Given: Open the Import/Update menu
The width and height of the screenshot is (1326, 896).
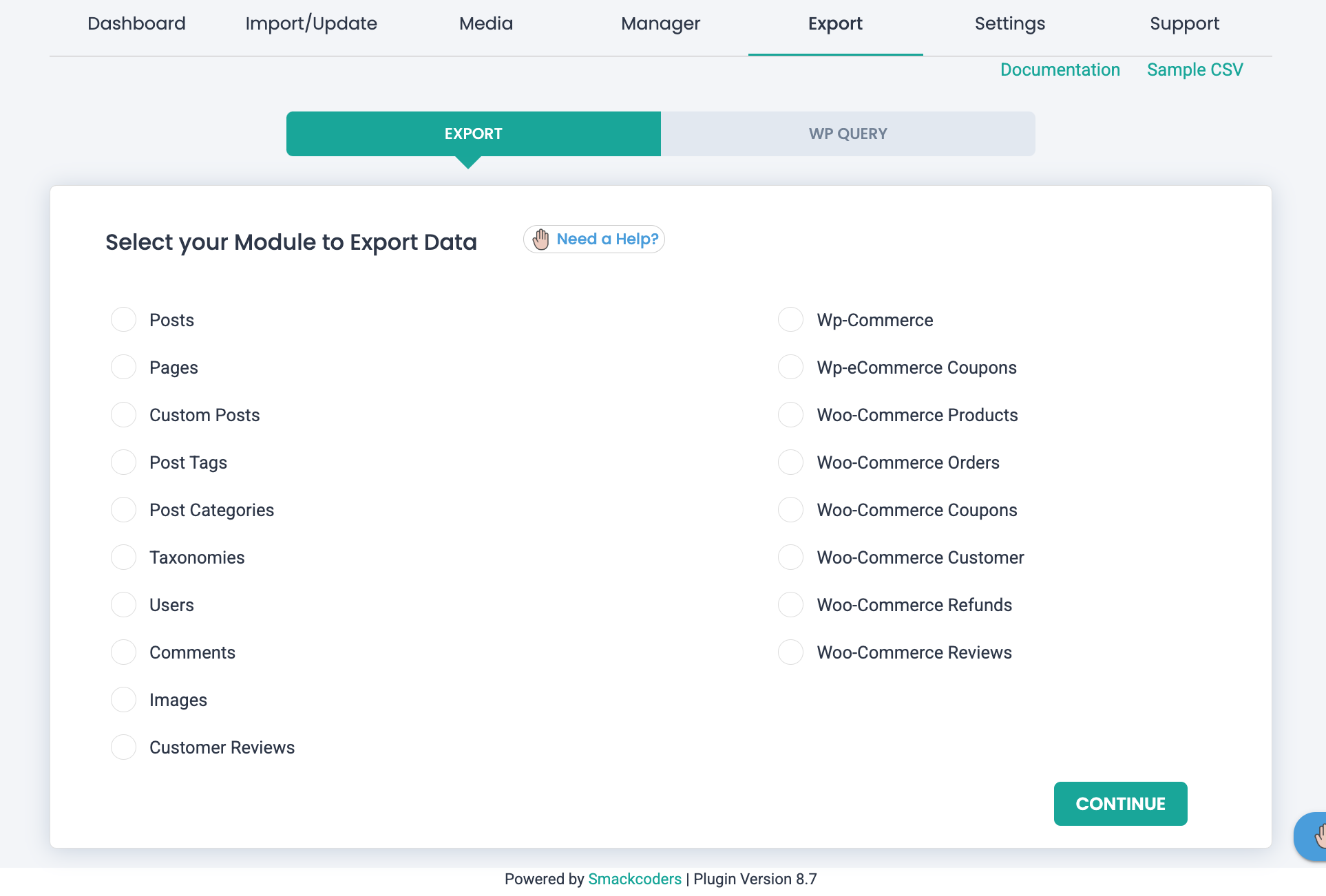Looking at the screenshot, I should (x=311, y=23).
